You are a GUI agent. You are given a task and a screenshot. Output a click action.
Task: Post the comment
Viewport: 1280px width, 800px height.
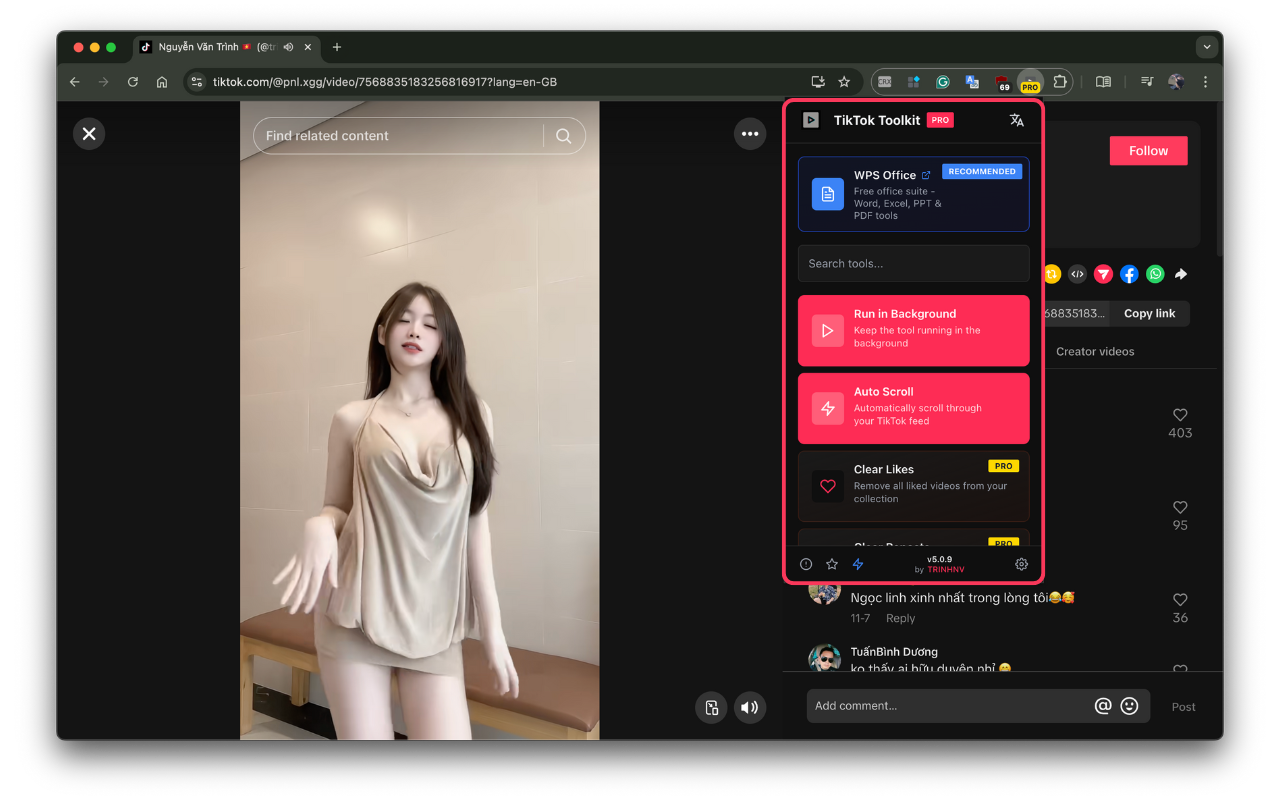click(x=1184, y=707)
